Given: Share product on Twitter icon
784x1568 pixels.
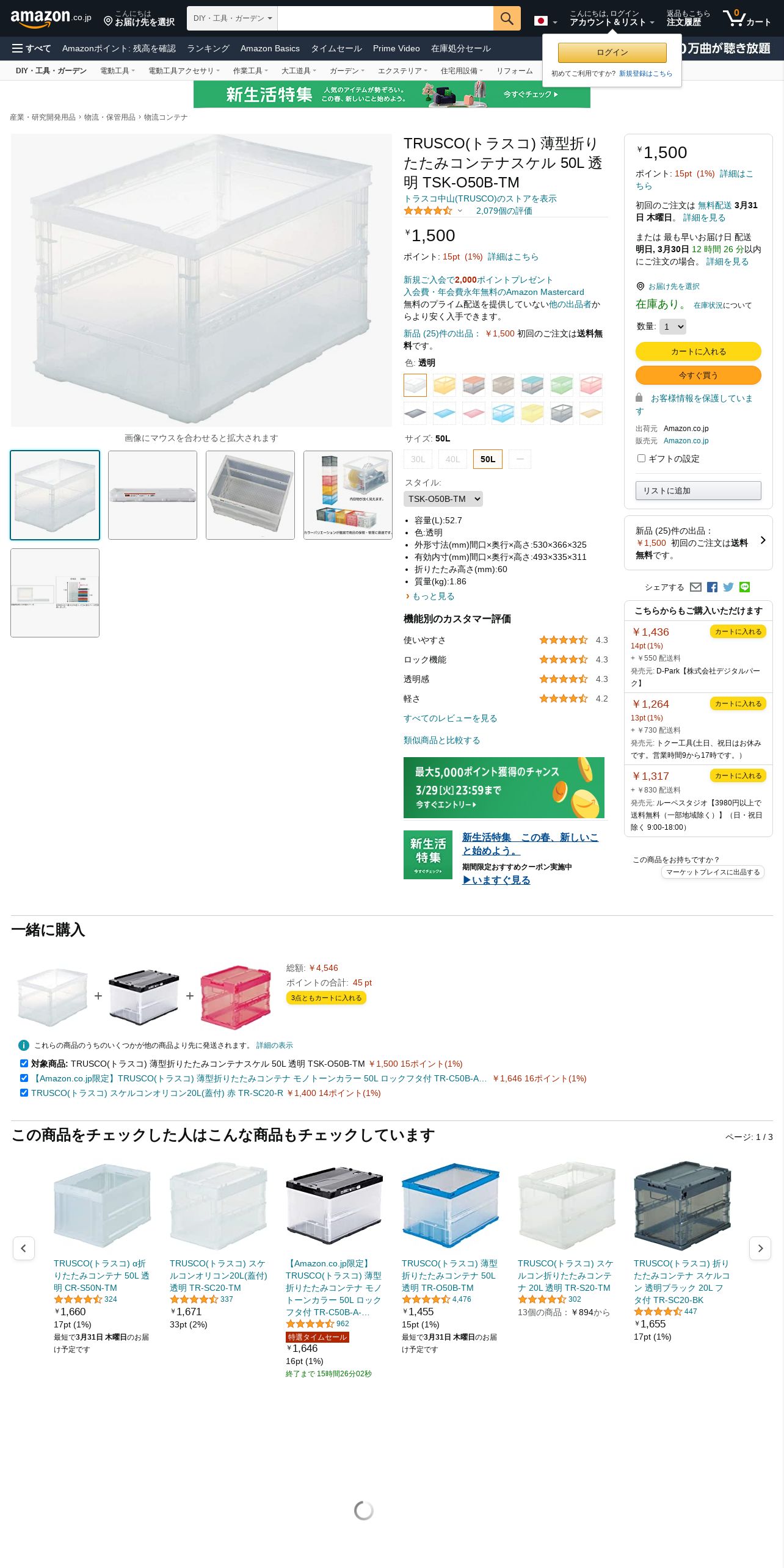Looking at the screenshot, I should [x=728, y=587].
